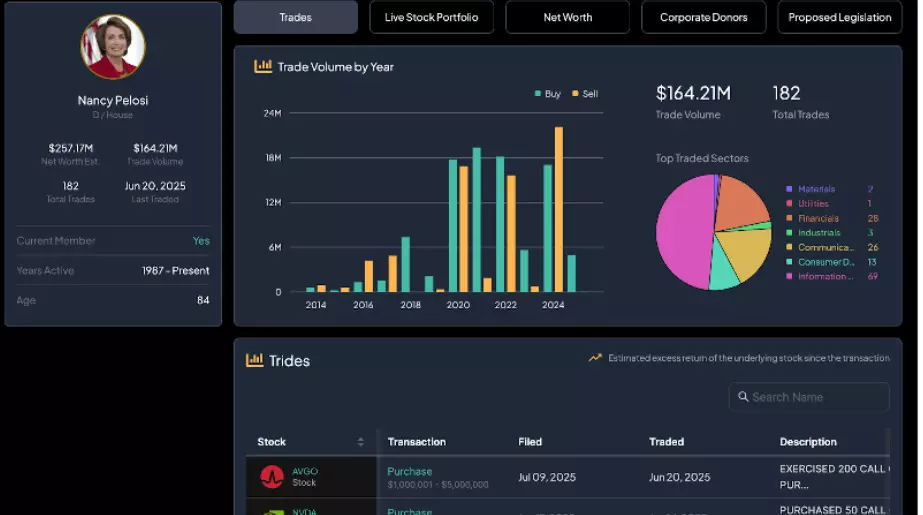
Task: Click the green Industrials legend marker
Action: click(789, 233)
